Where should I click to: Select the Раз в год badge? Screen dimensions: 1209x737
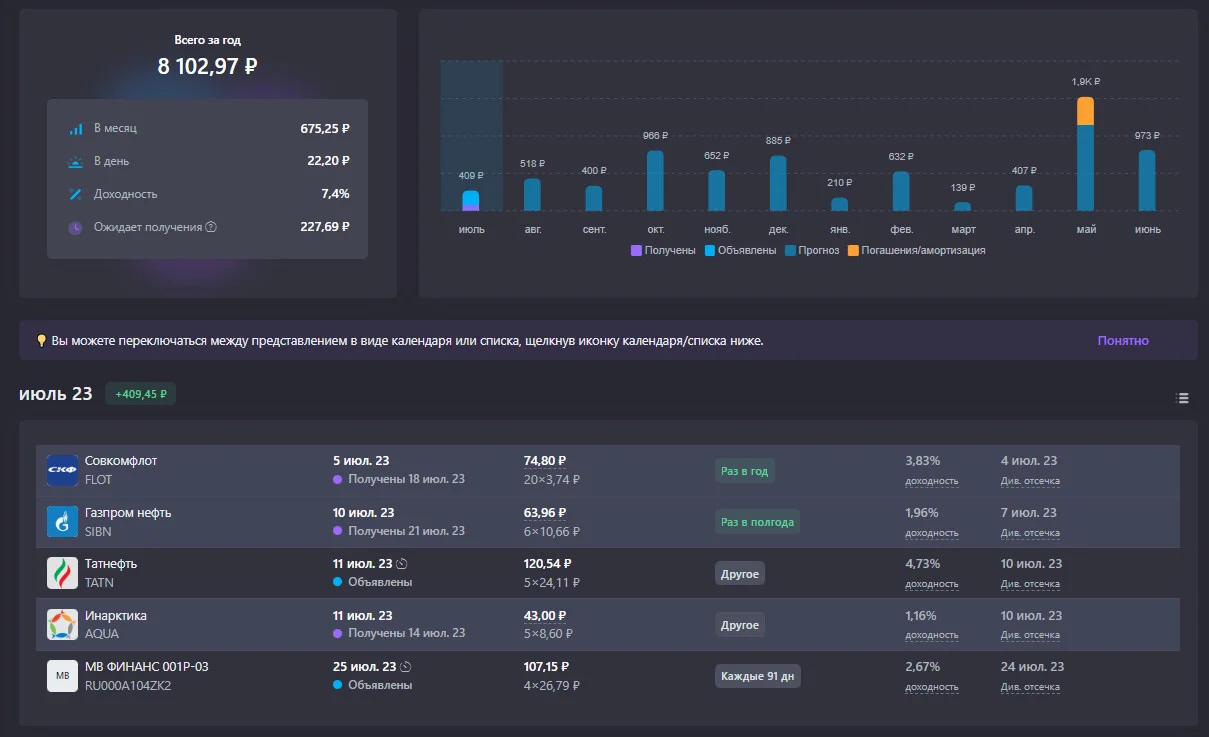click(744, 471)
